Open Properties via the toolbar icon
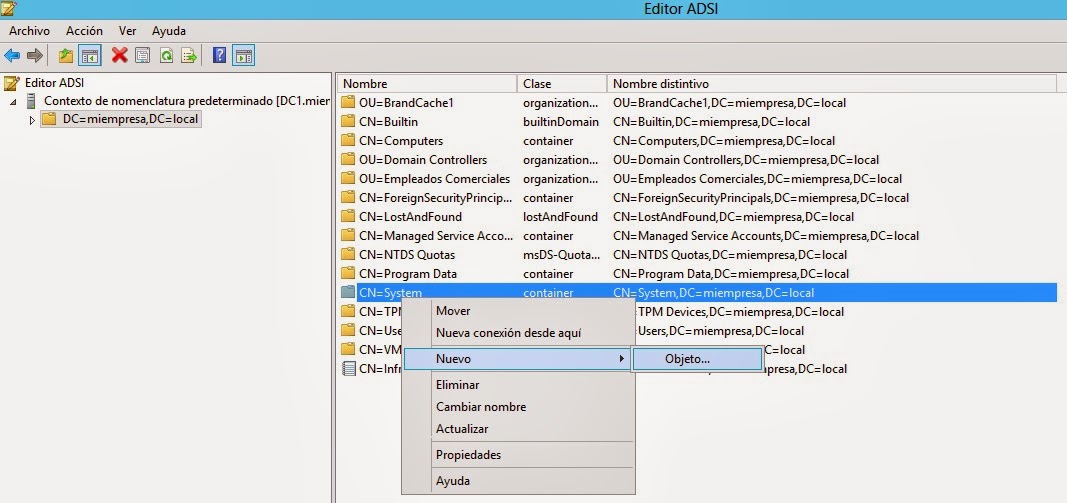The width and height of the screenshot is (1067, 503). (143, 55)
